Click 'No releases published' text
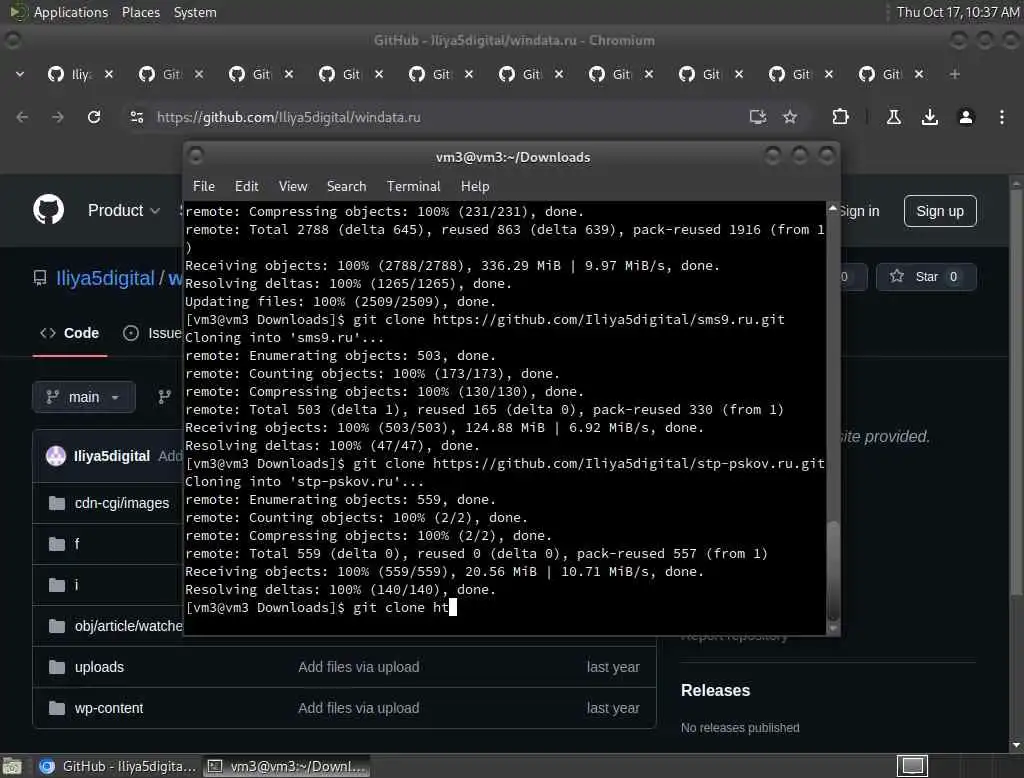 coord(740,728)
